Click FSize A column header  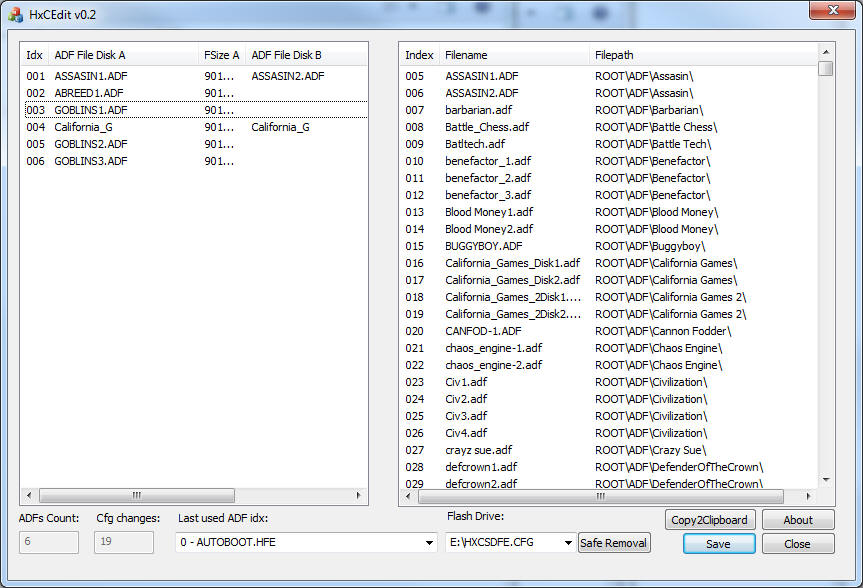(x=221, y=55)
